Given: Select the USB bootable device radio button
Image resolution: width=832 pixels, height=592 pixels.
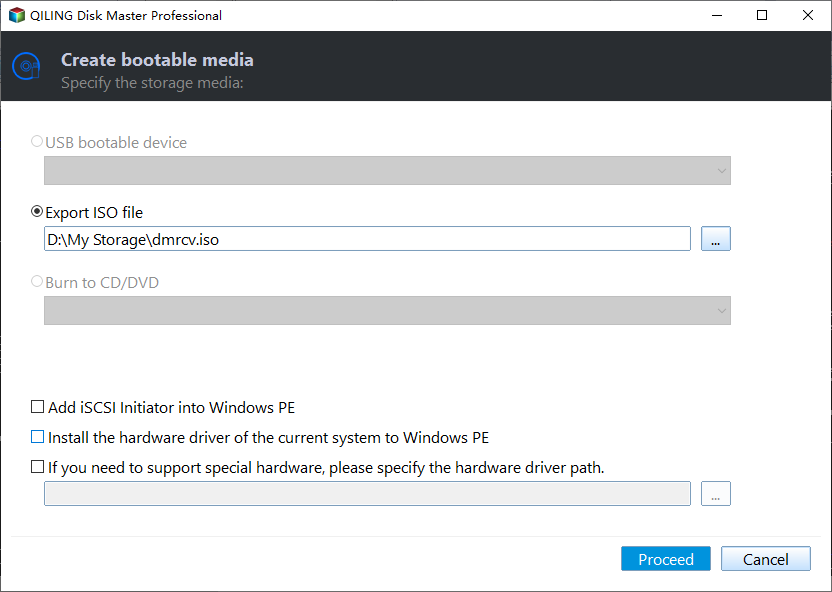Looking at the screenshot, I should click(37, 142).
